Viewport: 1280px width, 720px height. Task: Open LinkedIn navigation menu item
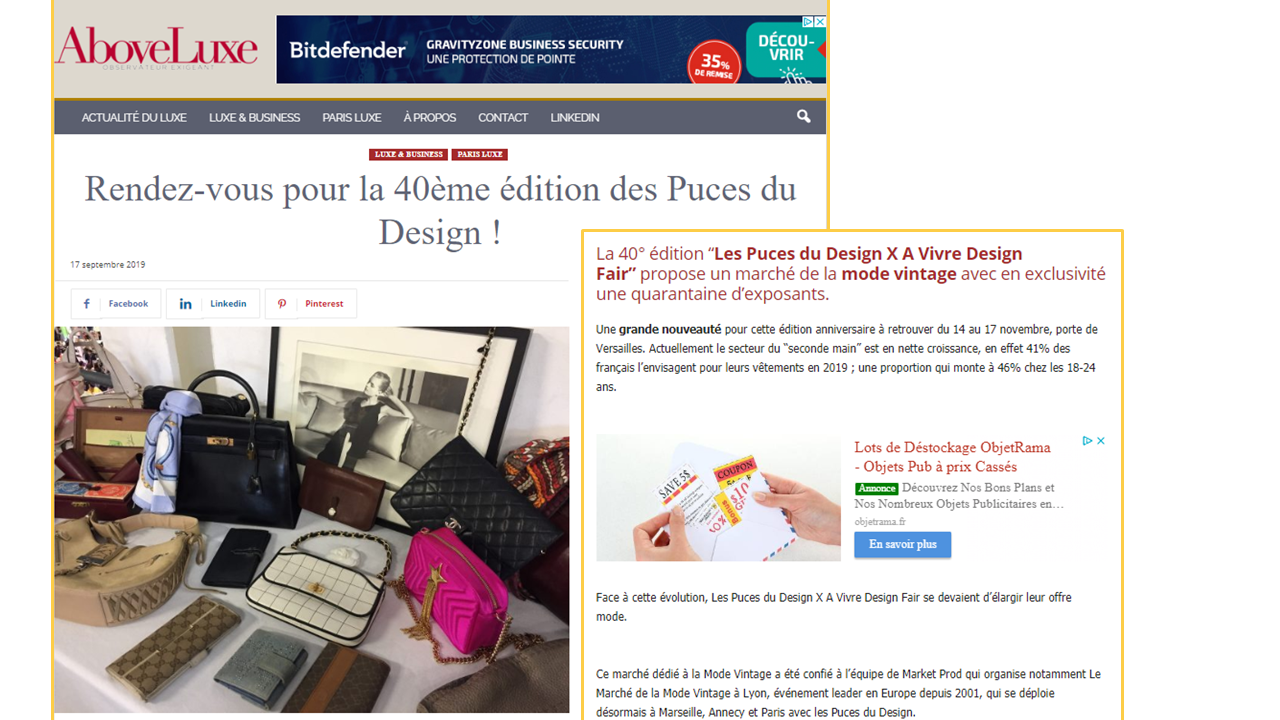tap(575, 118)
